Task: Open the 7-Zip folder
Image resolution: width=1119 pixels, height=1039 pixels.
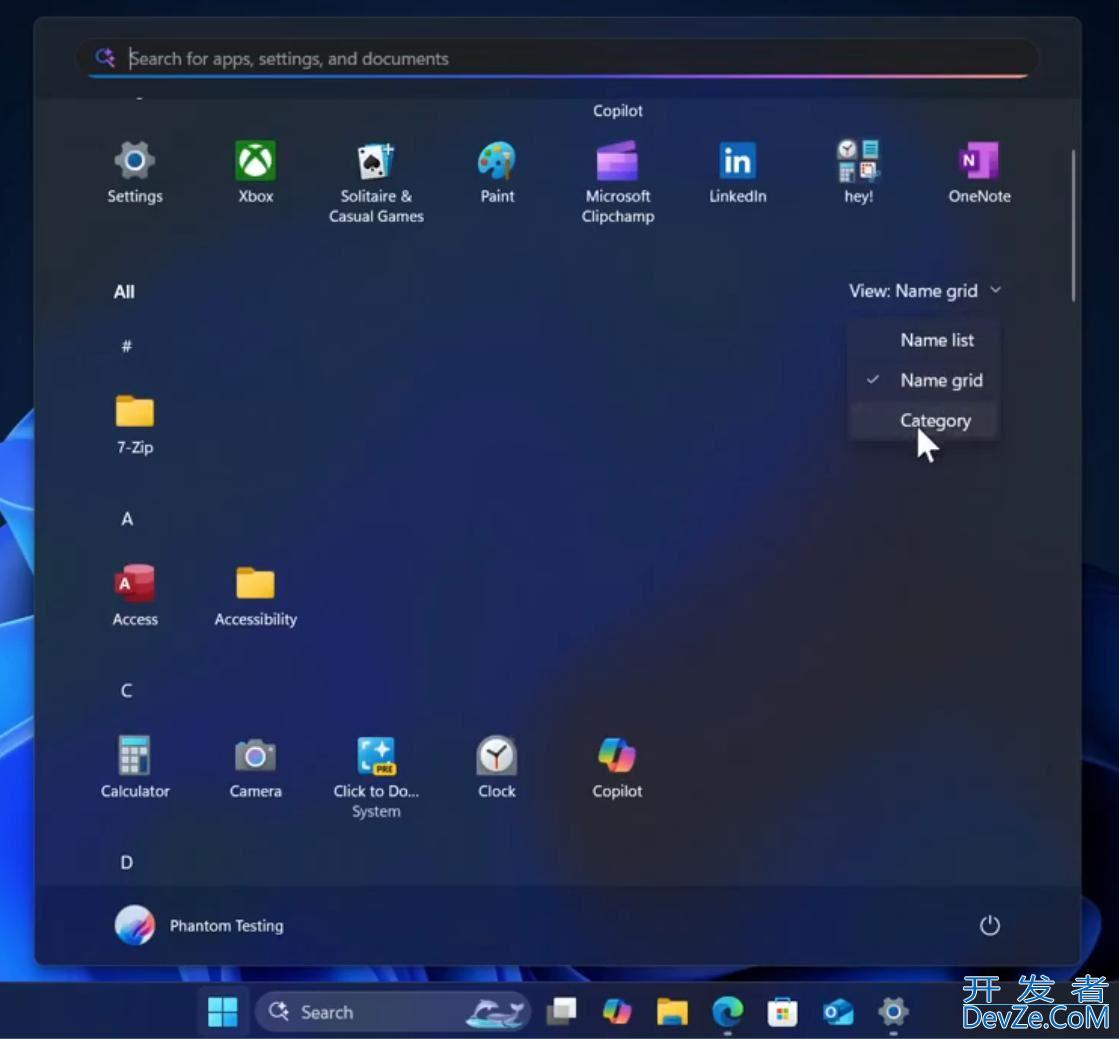Action: point(135,425)
